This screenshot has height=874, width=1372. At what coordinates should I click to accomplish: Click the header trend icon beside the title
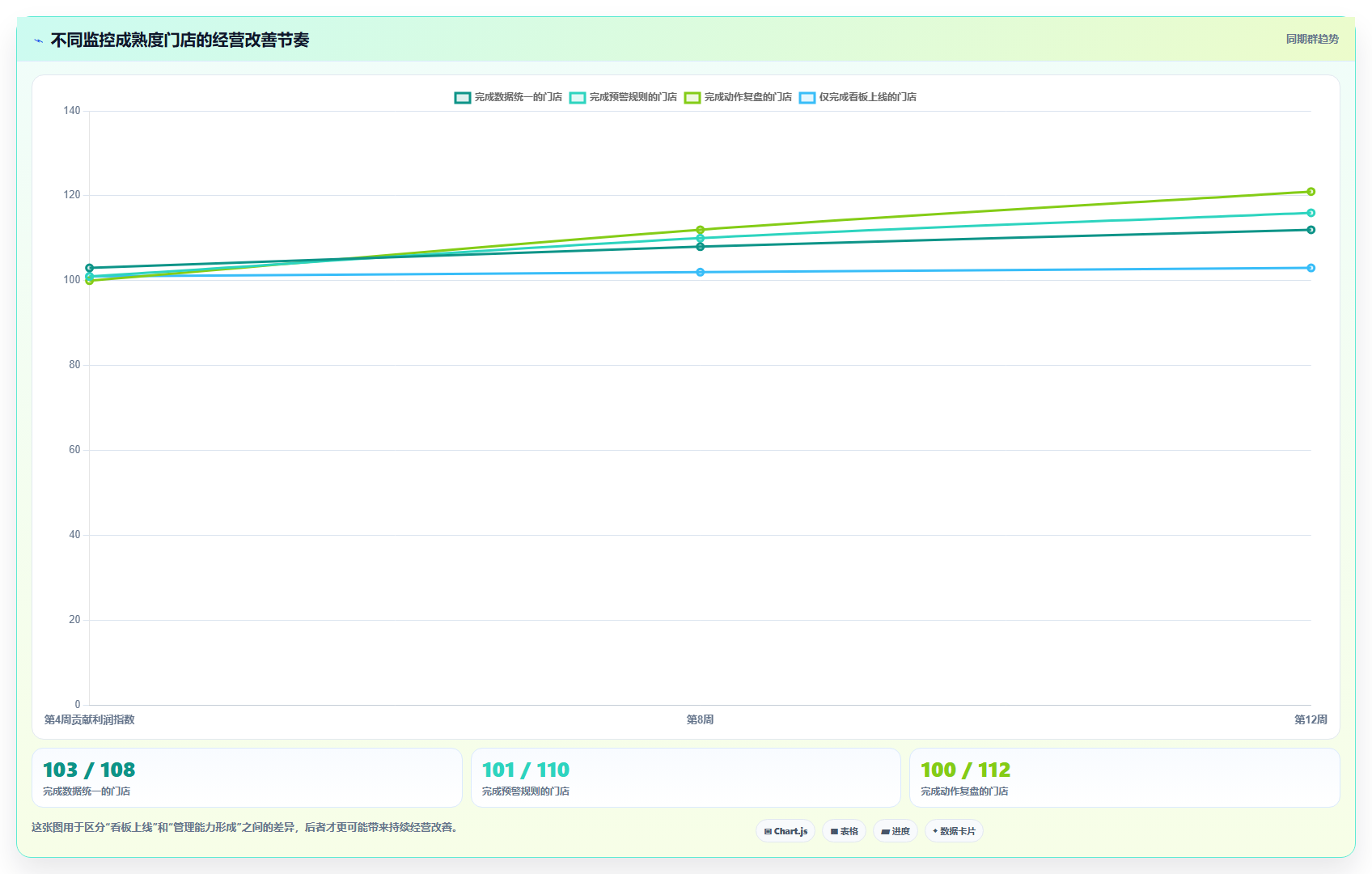point(39,40)
